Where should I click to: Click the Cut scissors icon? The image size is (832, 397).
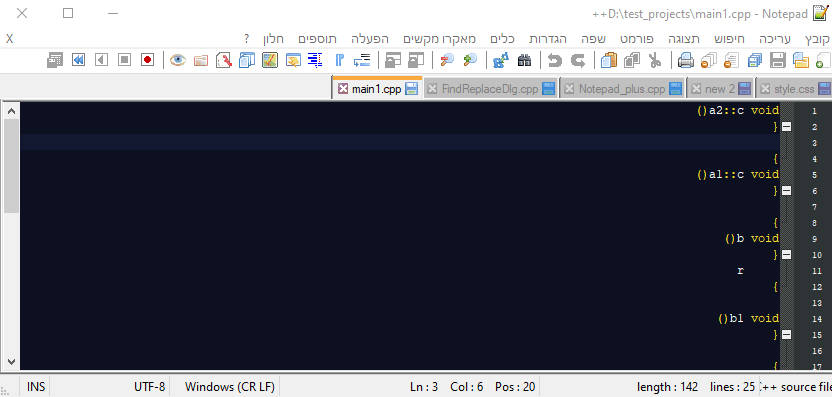655,60
